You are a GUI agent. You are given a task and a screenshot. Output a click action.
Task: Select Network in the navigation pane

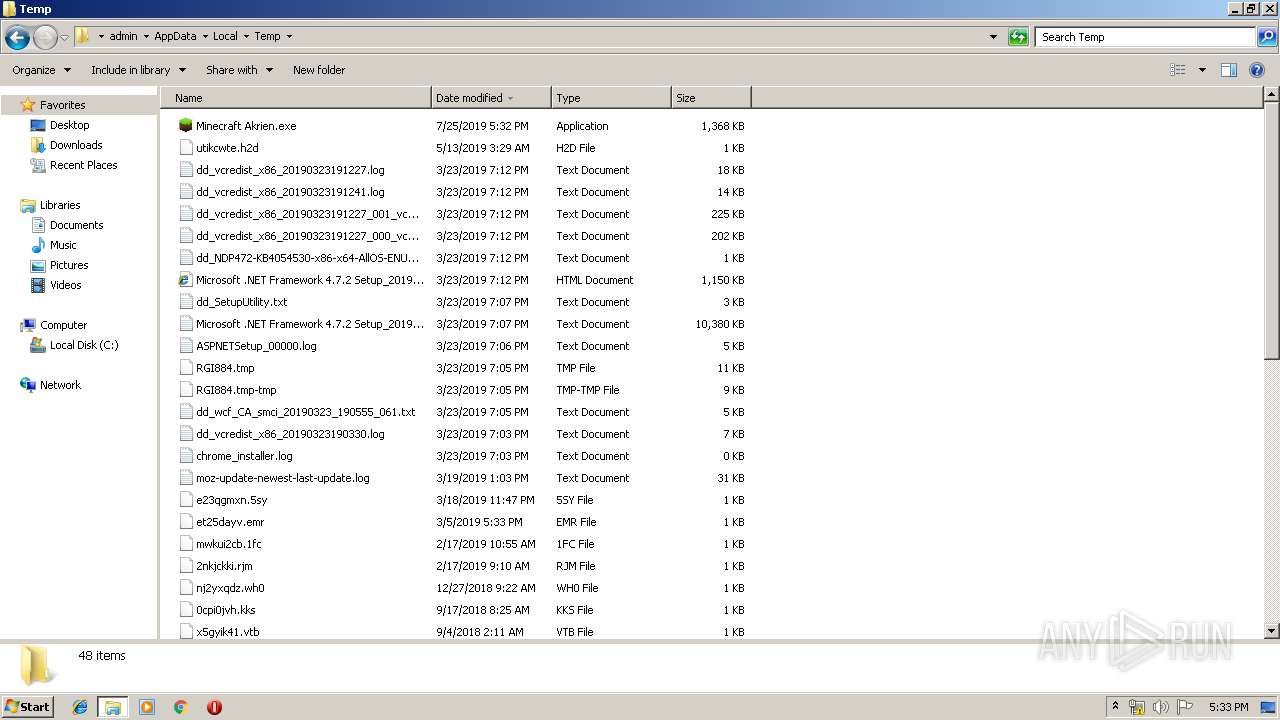60,385
